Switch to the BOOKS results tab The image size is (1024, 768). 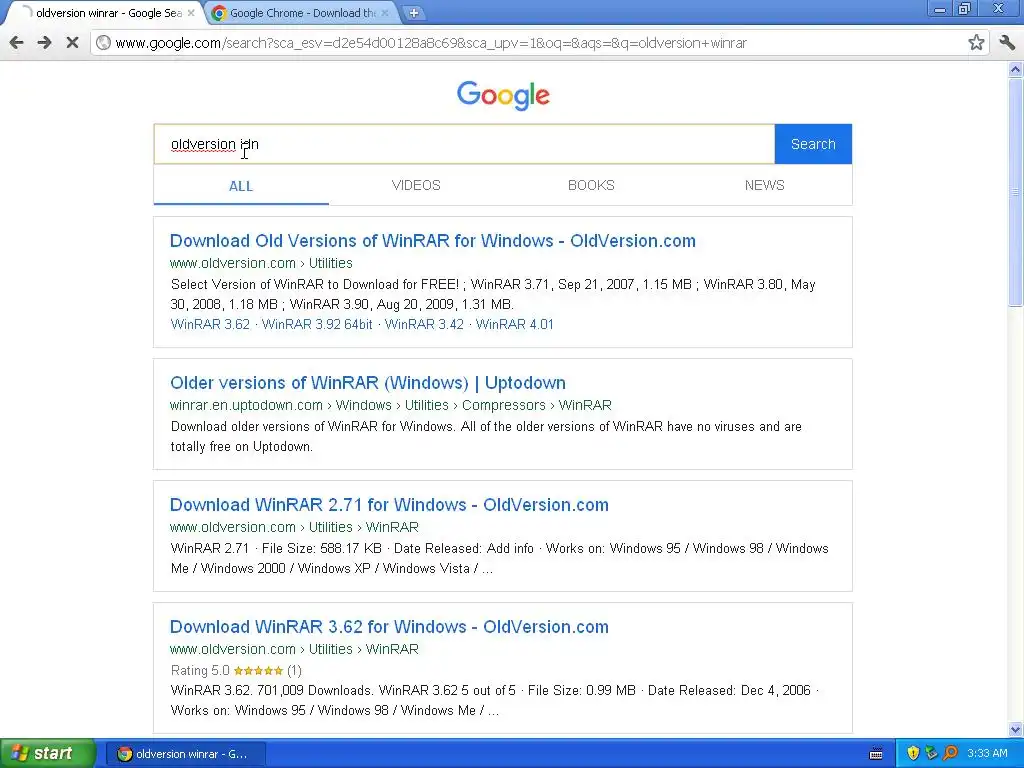coord(591,185)
